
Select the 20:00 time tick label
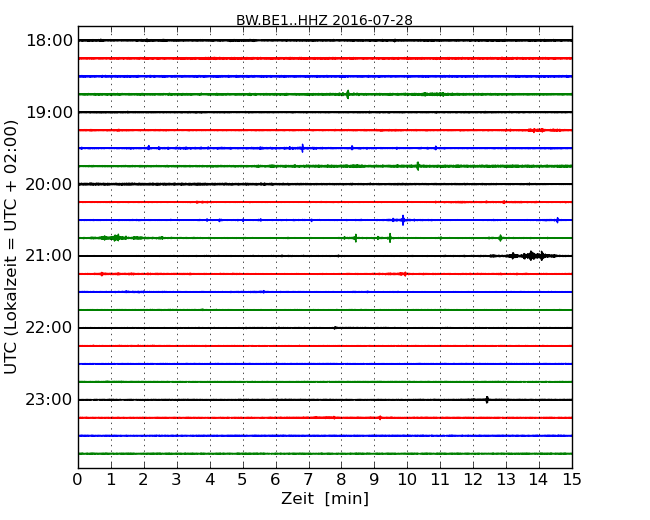point(49,184)
